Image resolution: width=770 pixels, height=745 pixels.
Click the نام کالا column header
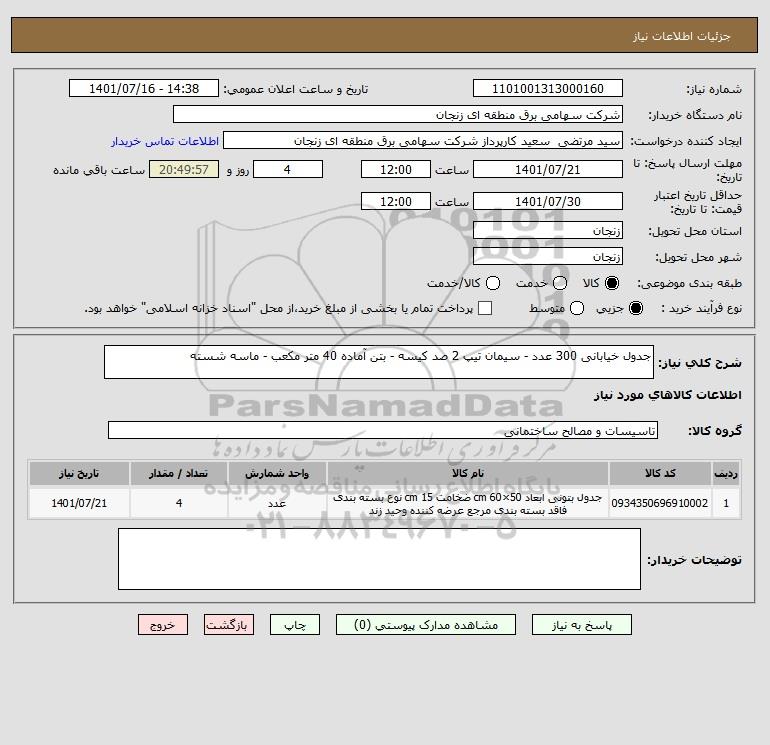(x=468, y=473)
